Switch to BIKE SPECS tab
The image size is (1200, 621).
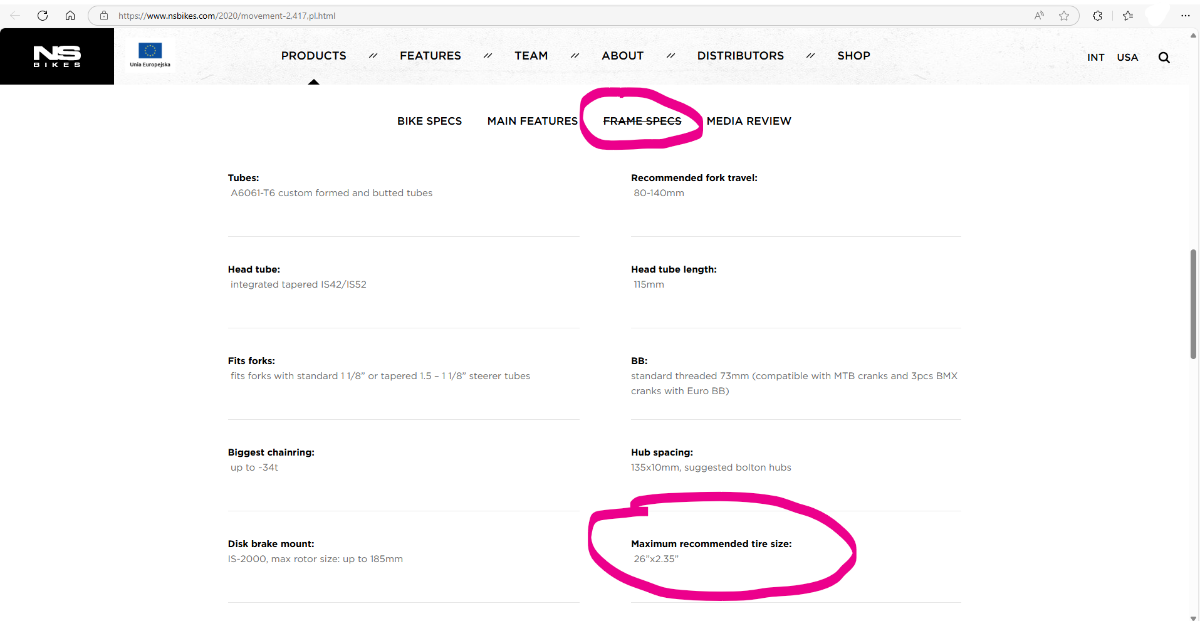point(429,121)
